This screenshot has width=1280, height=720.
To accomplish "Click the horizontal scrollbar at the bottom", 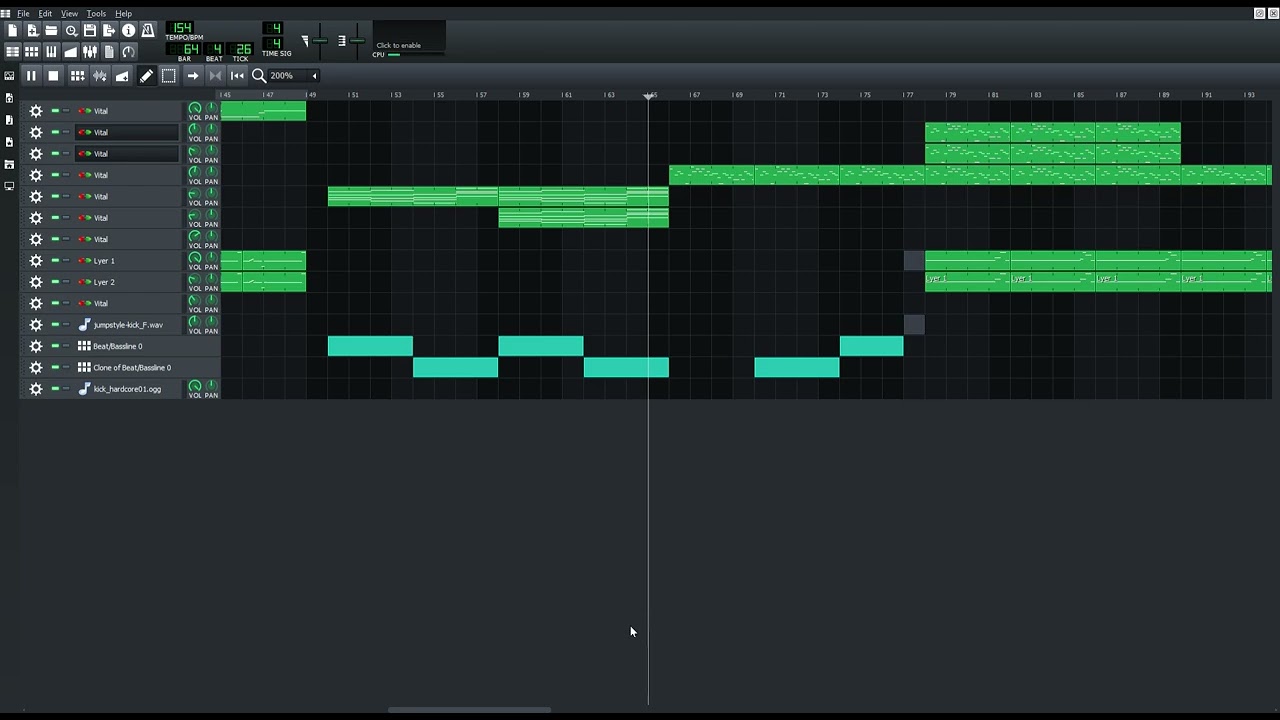I will [469, 710].
